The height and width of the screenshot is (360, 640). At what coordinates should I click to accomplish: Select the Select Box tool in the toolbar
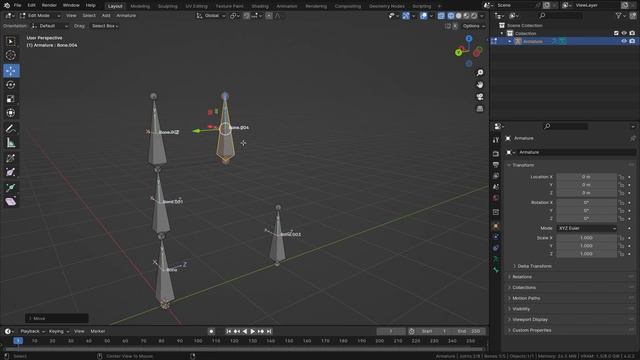pos(11,41)
